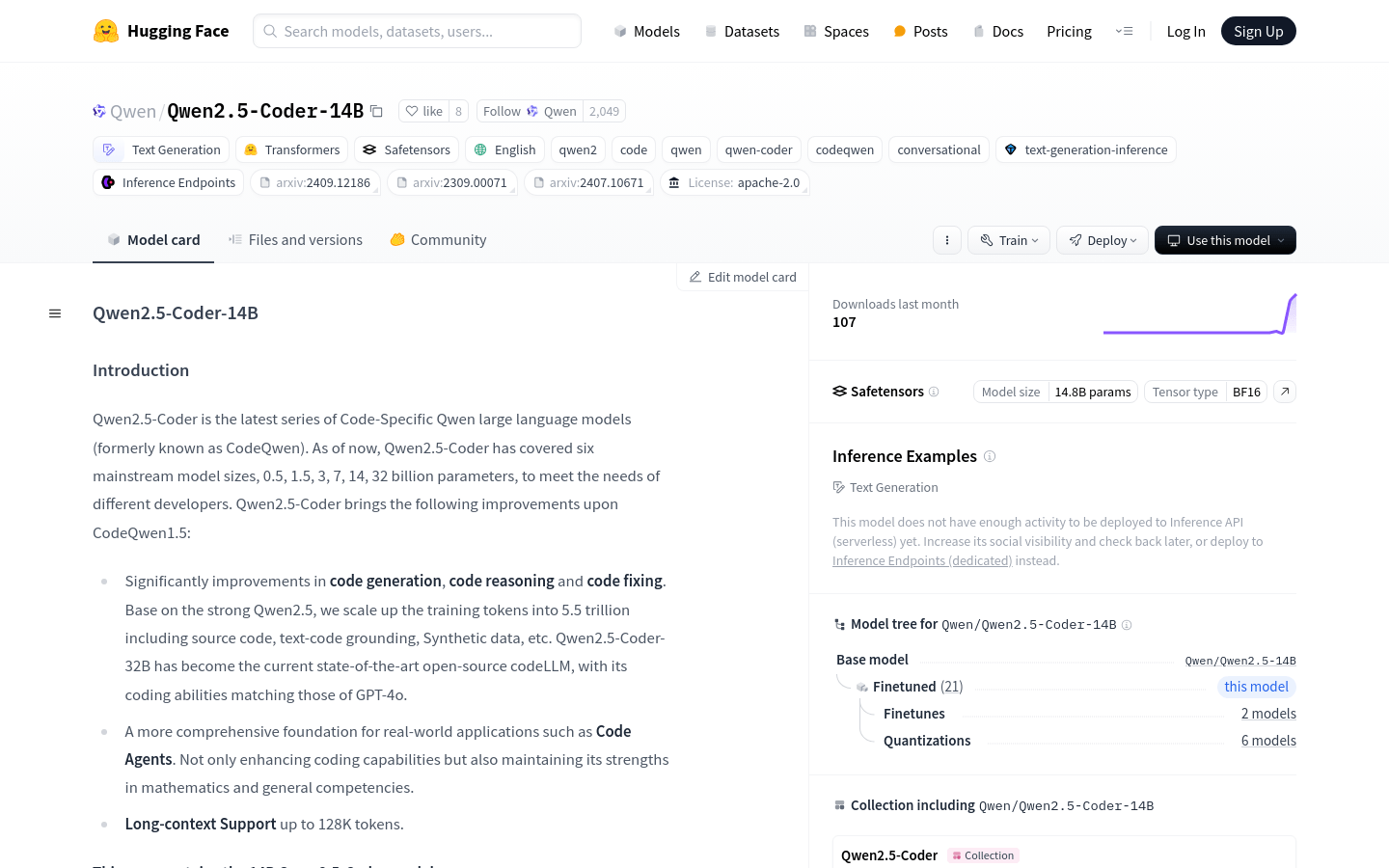The height and width of the screenshot is (868, 1389).
Task: Open the Train dropdown
Action: [1009, 240]
